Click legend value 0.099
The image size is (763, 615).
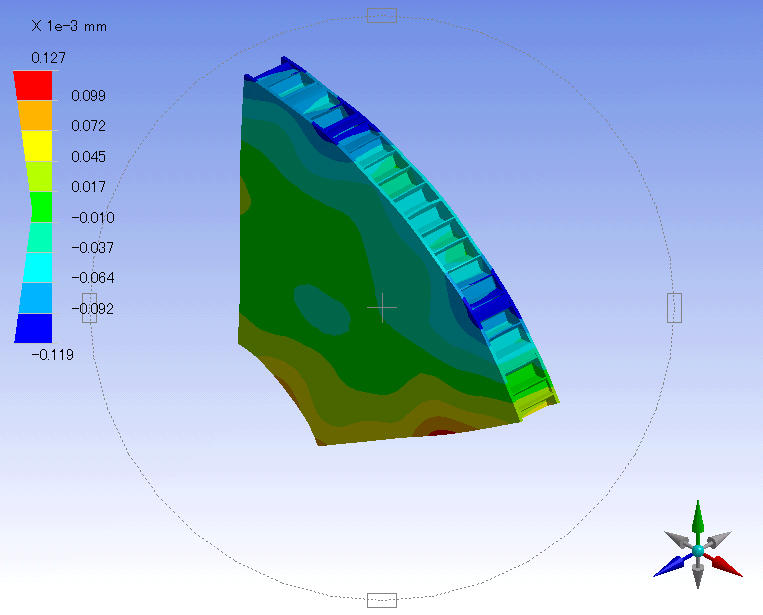tap(89, 96)
